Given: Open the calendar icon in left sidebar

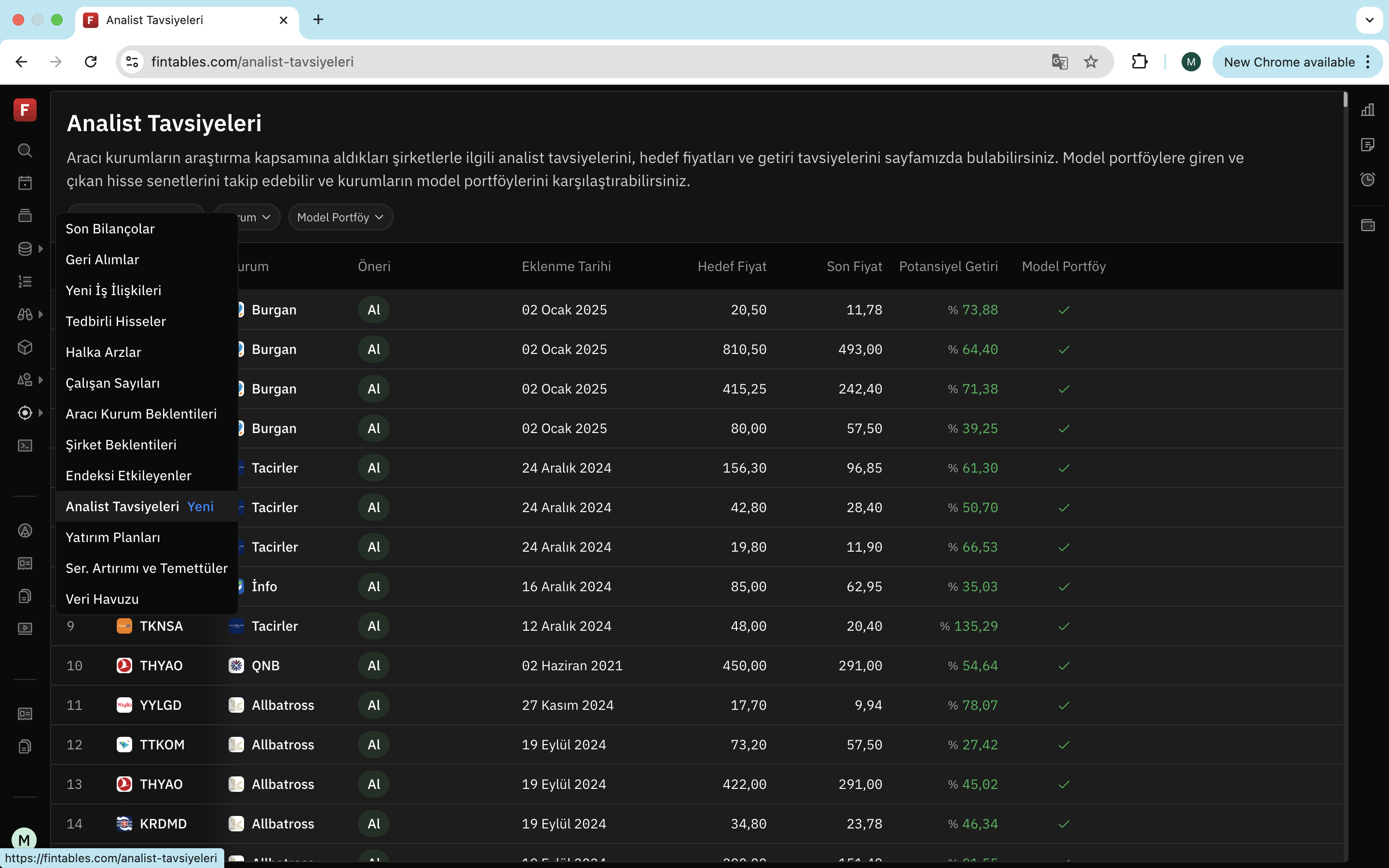Looking at the screenshot, I should [25, 183].
